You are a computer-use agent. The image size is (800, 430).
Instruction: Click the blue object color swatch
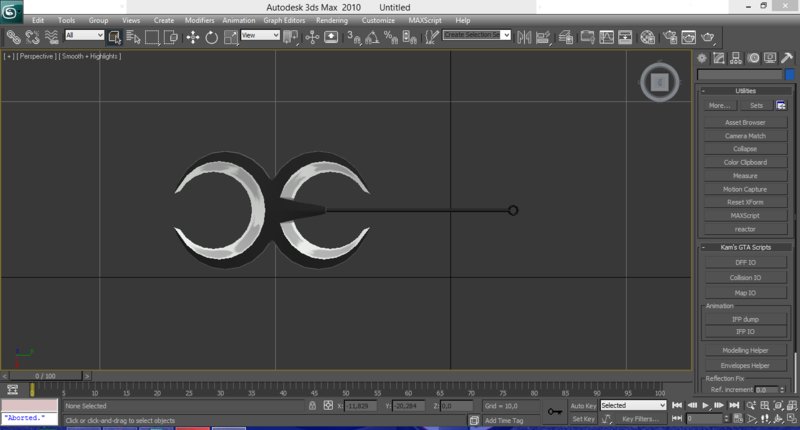(790, 74)
